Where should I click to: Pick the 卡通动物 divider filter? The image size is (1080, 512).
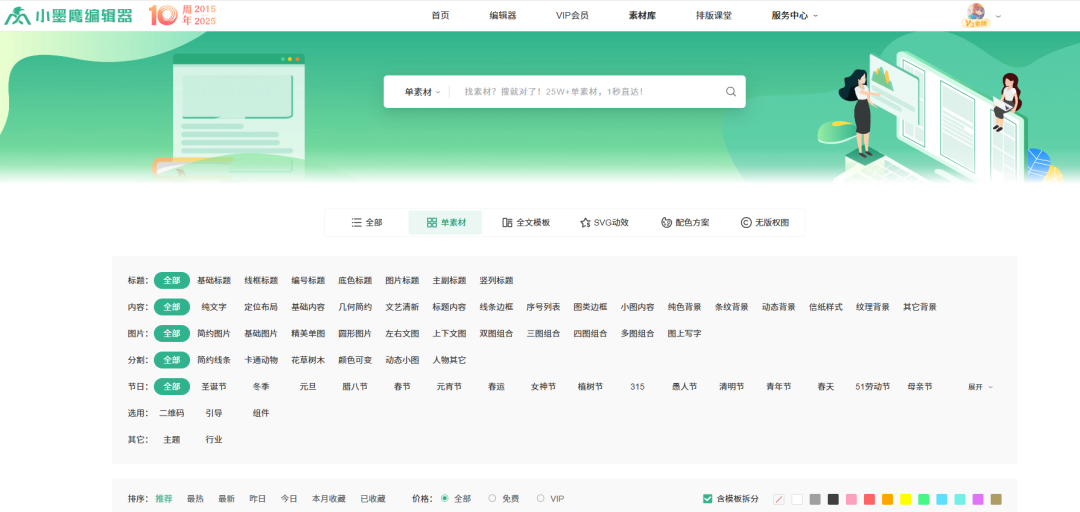pos(261,360)
